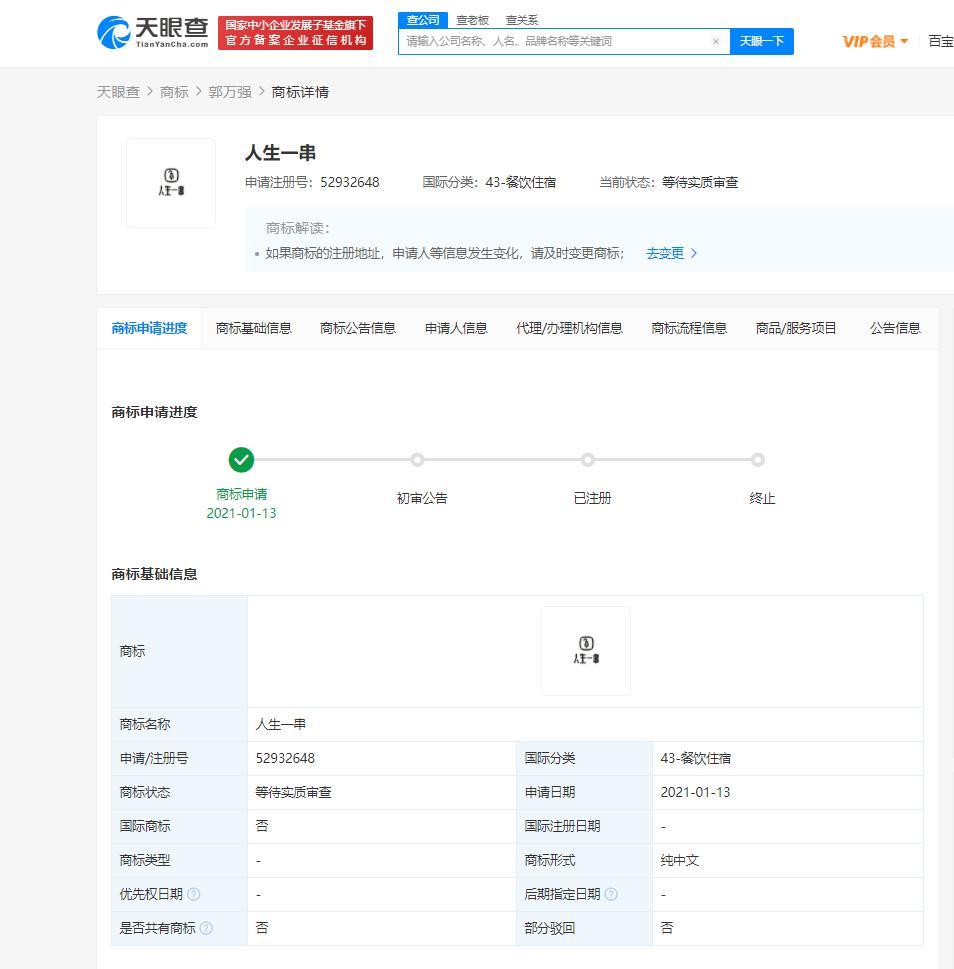
Task: Click 纯中文 value in 商标形式 row
Action: (680, 860)
